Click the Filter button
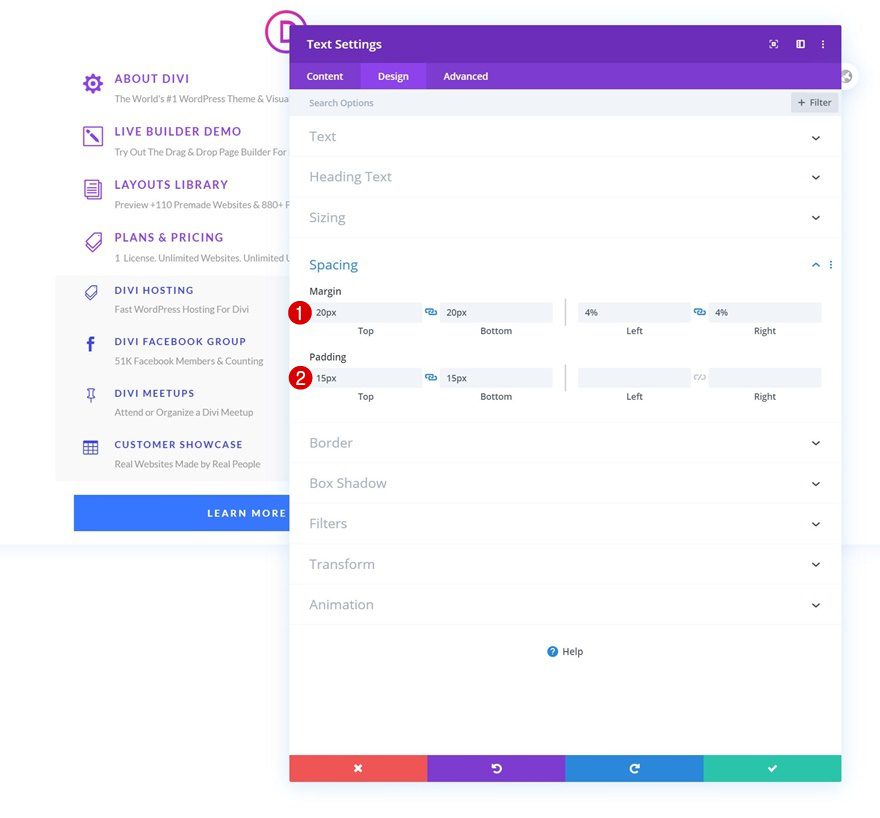The image size is (880, 818). point(814,102)
